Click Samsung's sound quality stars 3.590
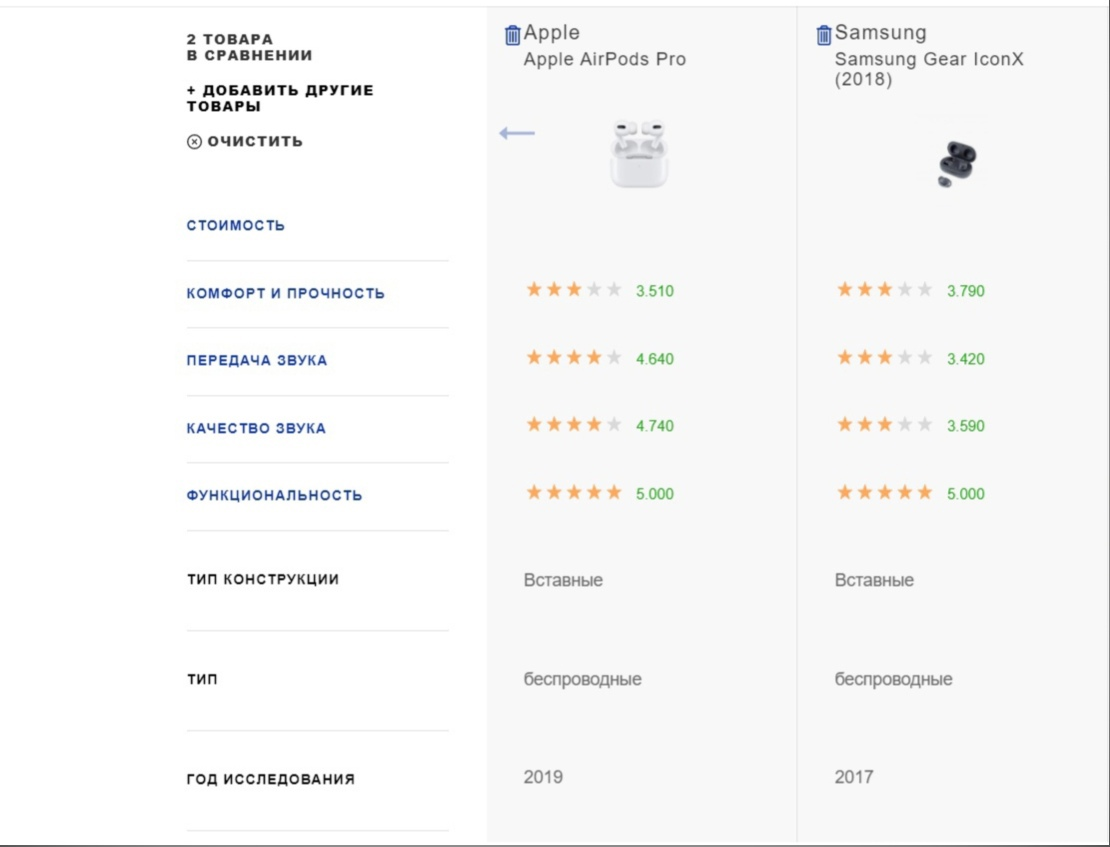1110x847 pixels. pos(885,425)
